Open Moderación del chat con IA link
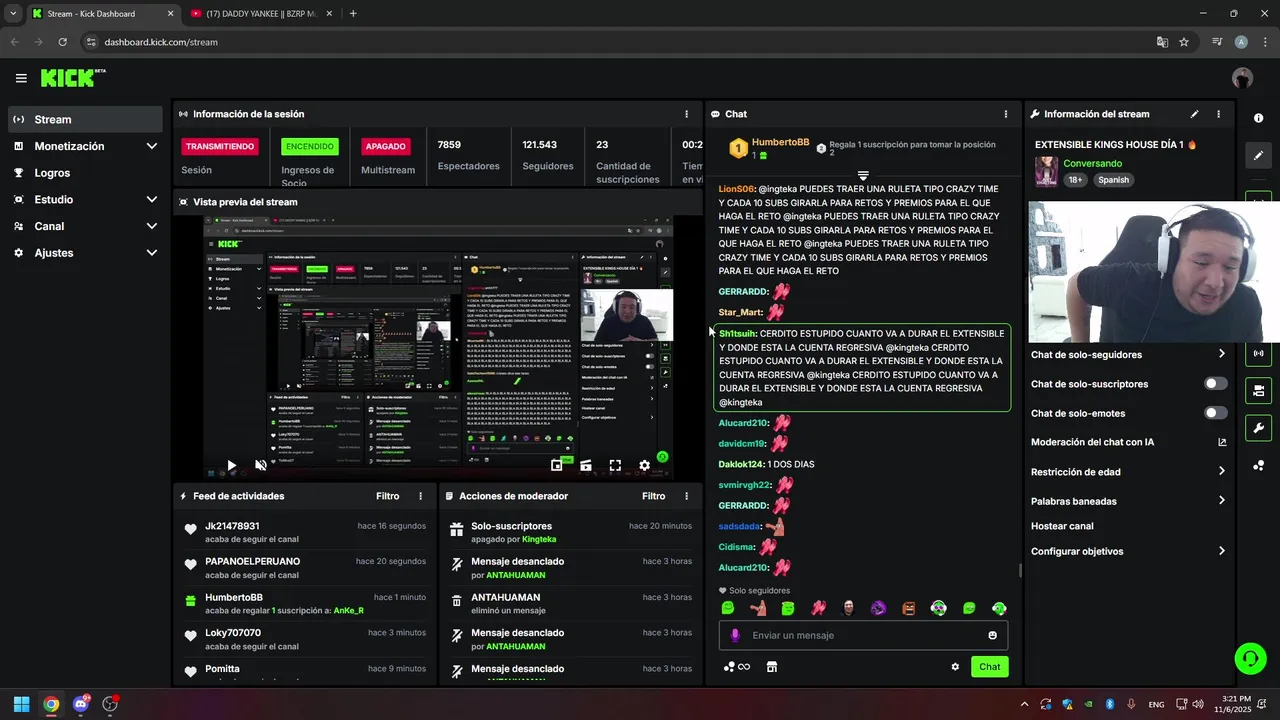Image resolution: width=1280 pixels, height=720 pixels. click(1128, 442)
